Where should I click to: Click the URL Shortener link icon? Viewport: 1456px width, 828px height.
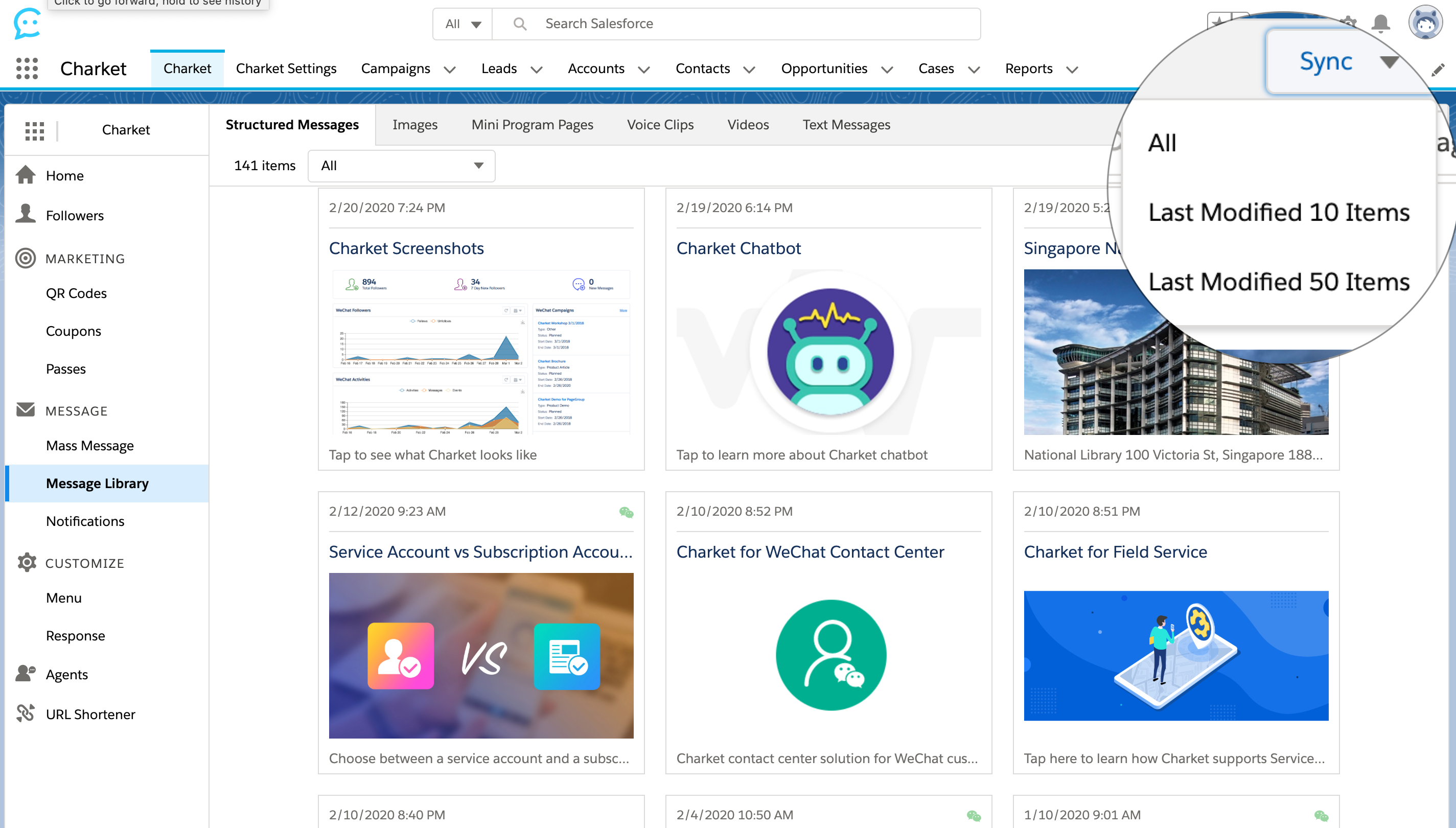[x=26, y=713]
